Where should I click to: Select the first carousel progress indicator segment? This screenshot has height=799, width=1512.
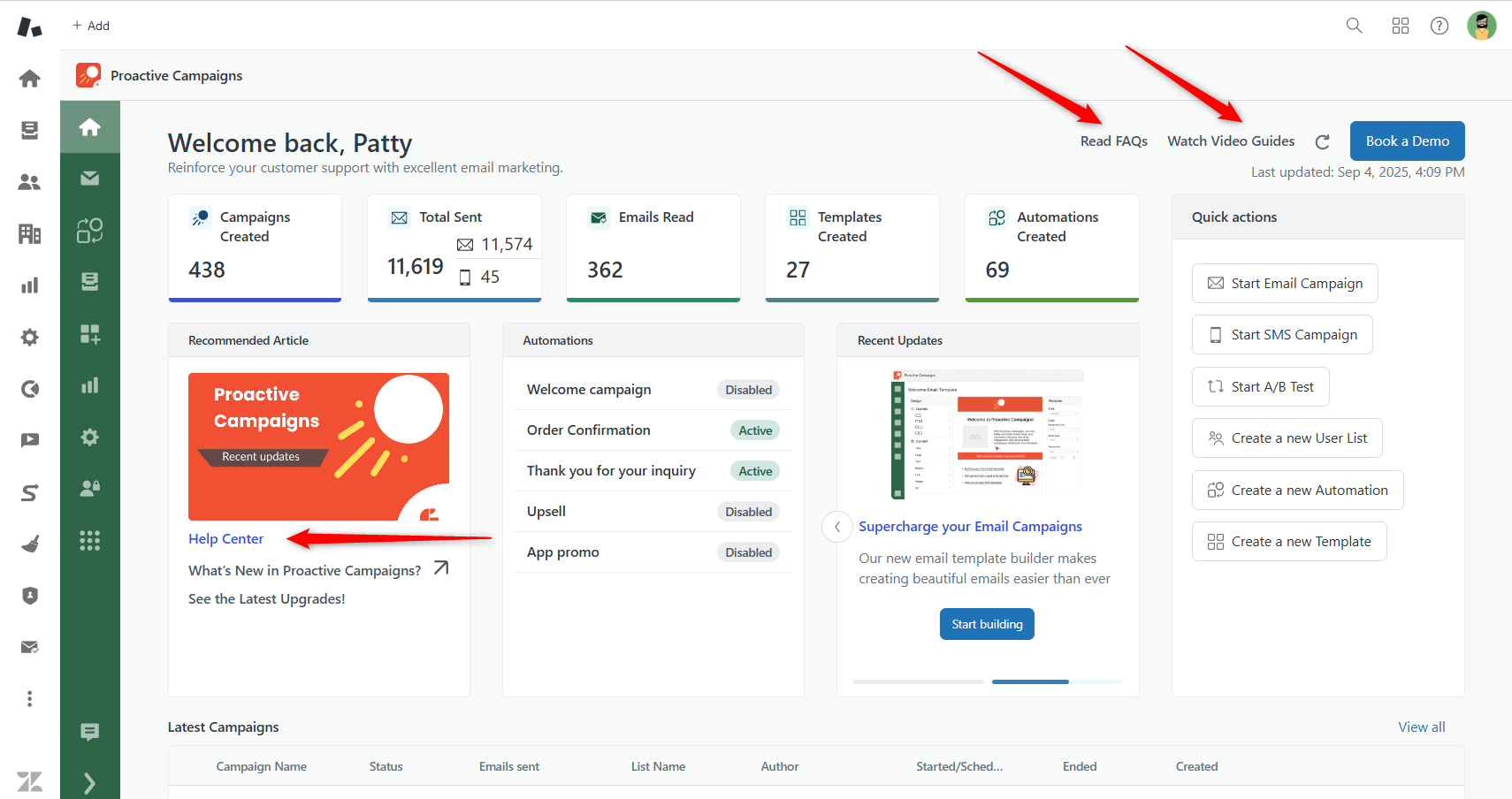click(919, 682)
